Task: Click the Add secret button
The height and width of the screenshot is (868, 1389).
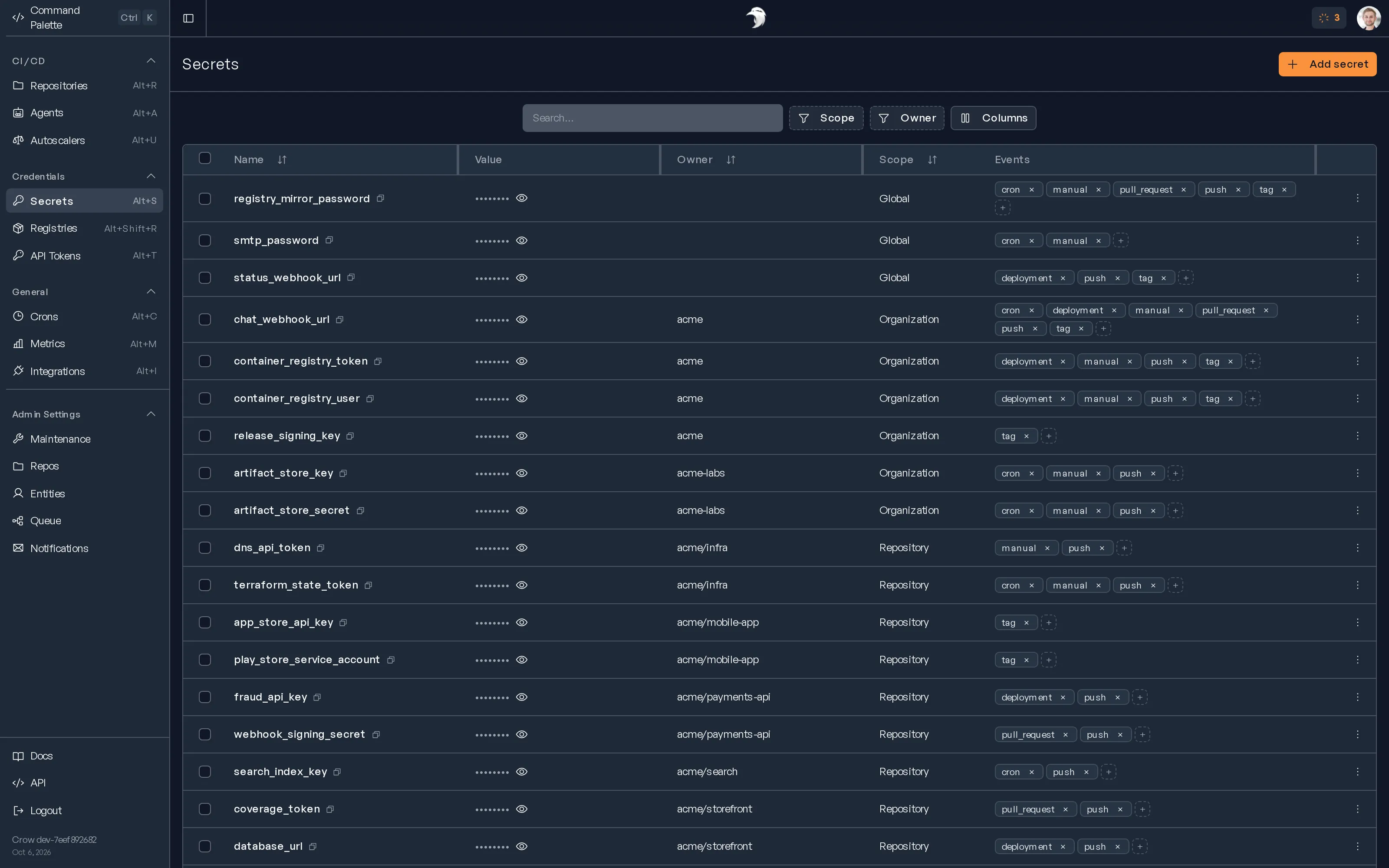Action: pos(1327,64)
